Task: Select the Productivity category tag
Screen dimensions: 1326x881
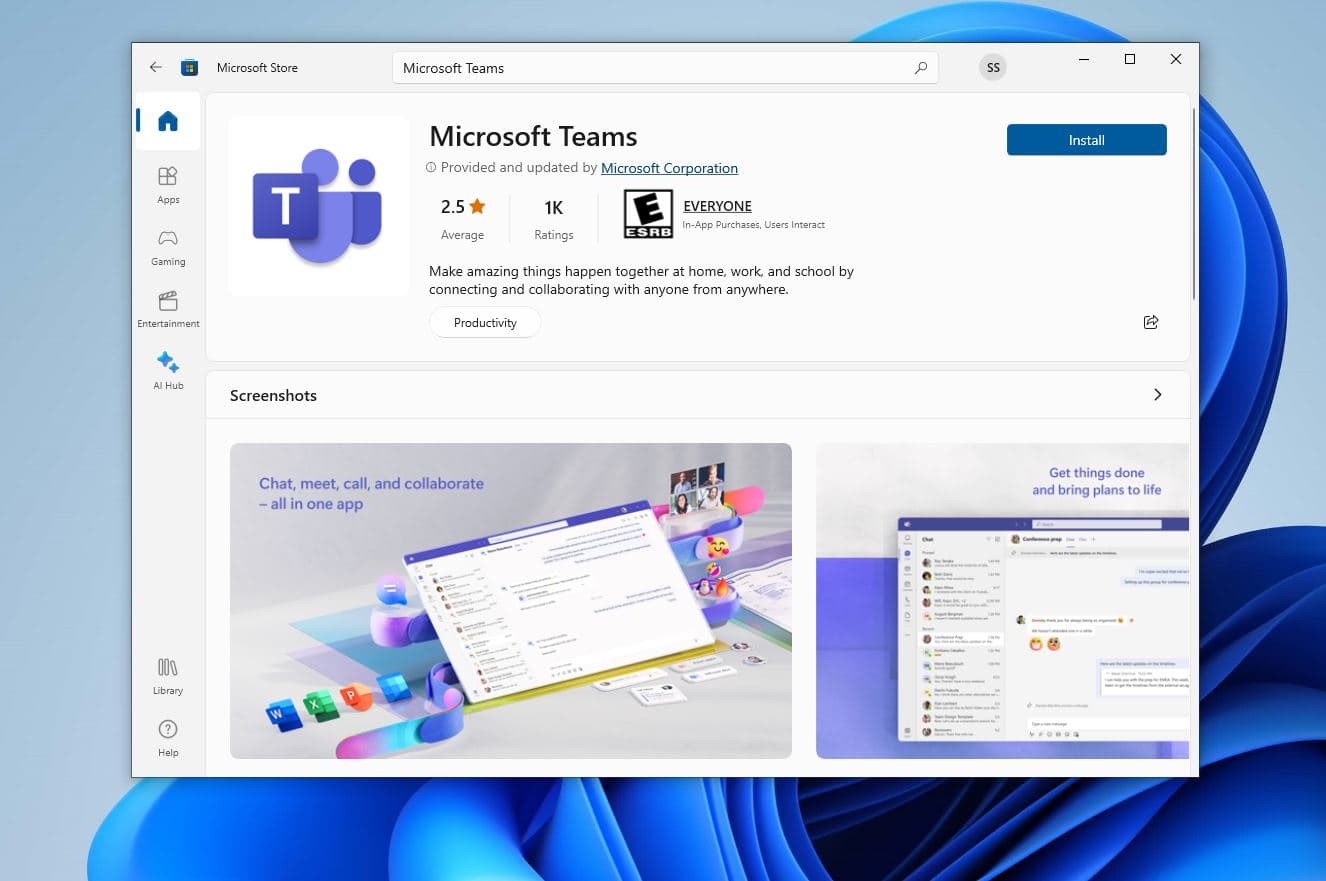Action: click(x=485, y=322)
